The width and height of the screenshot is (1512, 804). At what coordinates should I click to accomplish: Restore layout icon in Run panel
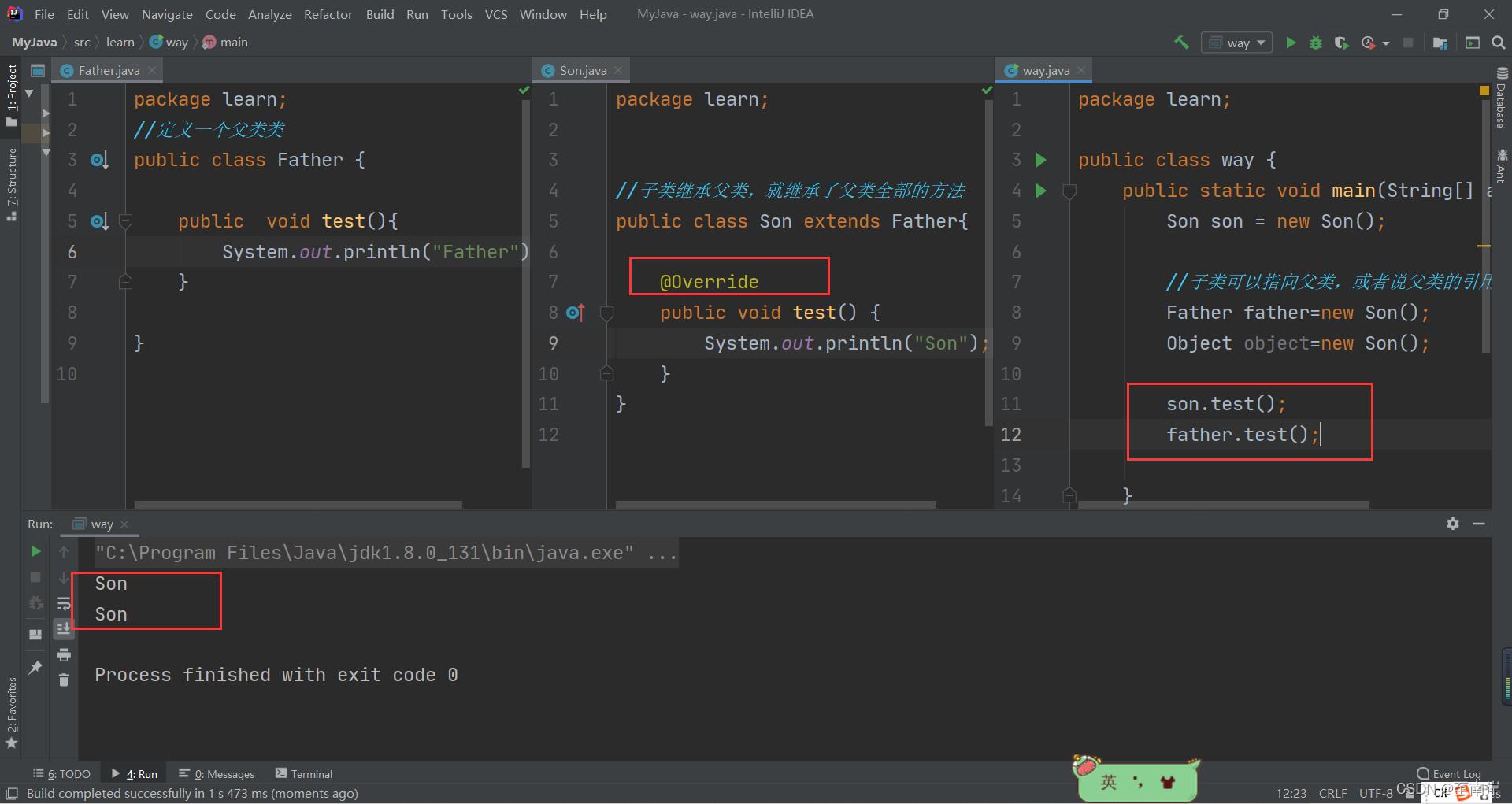point(35,634)
